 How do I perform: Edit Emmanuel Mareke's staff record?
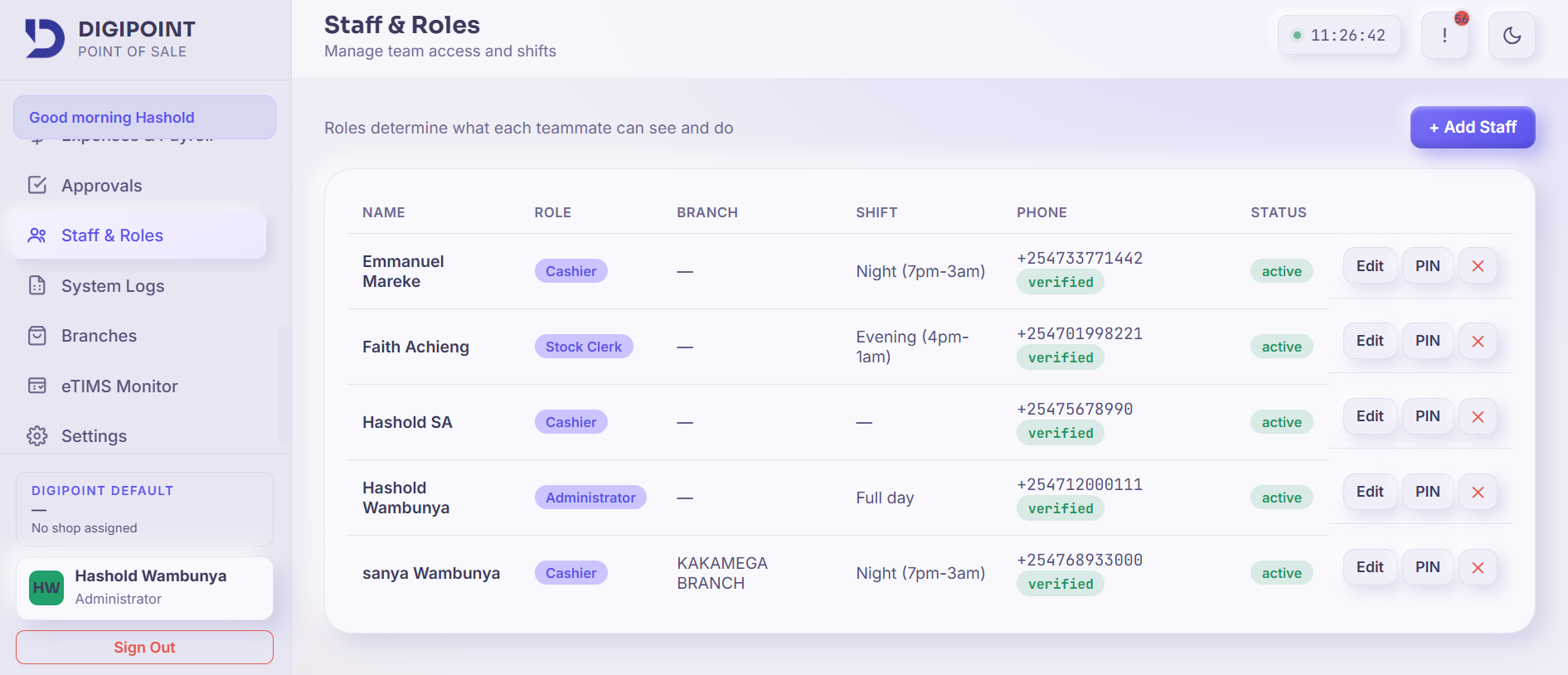click(x=1370, y=266)
